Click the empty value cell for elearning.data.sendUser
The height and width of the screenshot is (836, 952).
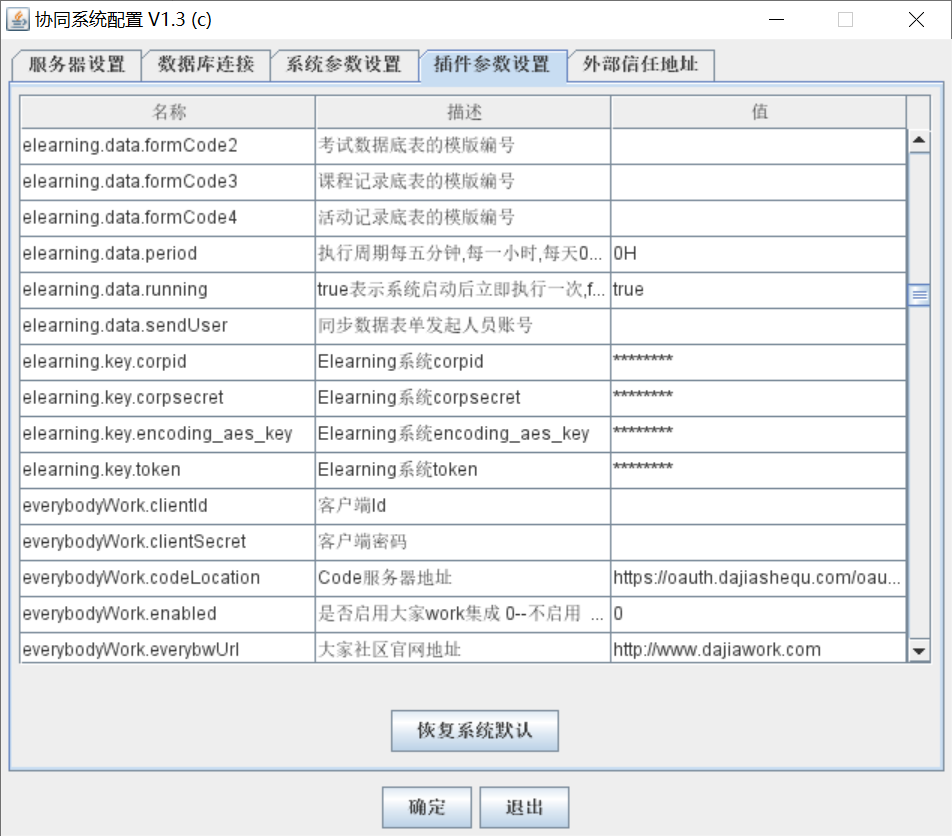coord(758,325)
